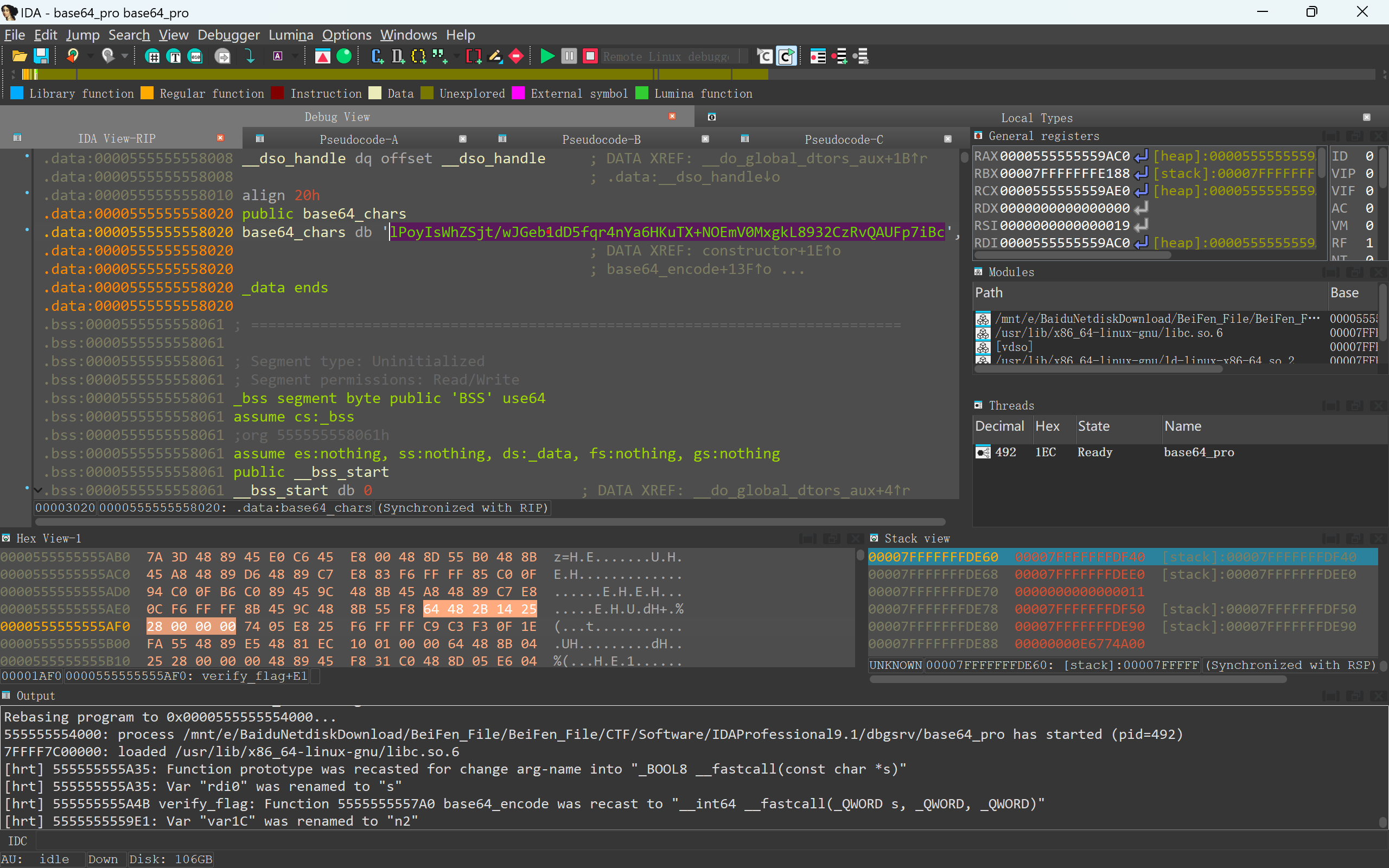Start process with green play button
The width and height of the screenshot is (1389, 868).
point(547,56)
